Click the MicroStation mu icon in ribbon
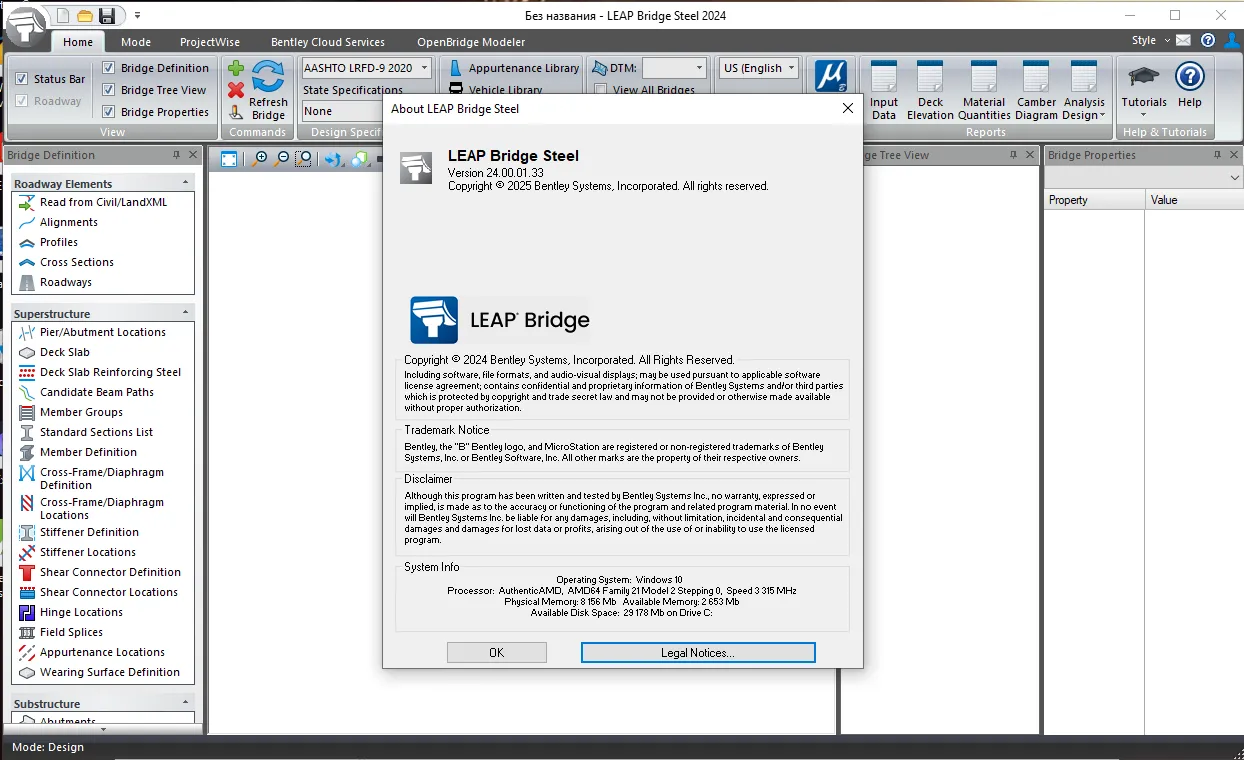The height and width of the screenshot is (760, 1244). 831,77
